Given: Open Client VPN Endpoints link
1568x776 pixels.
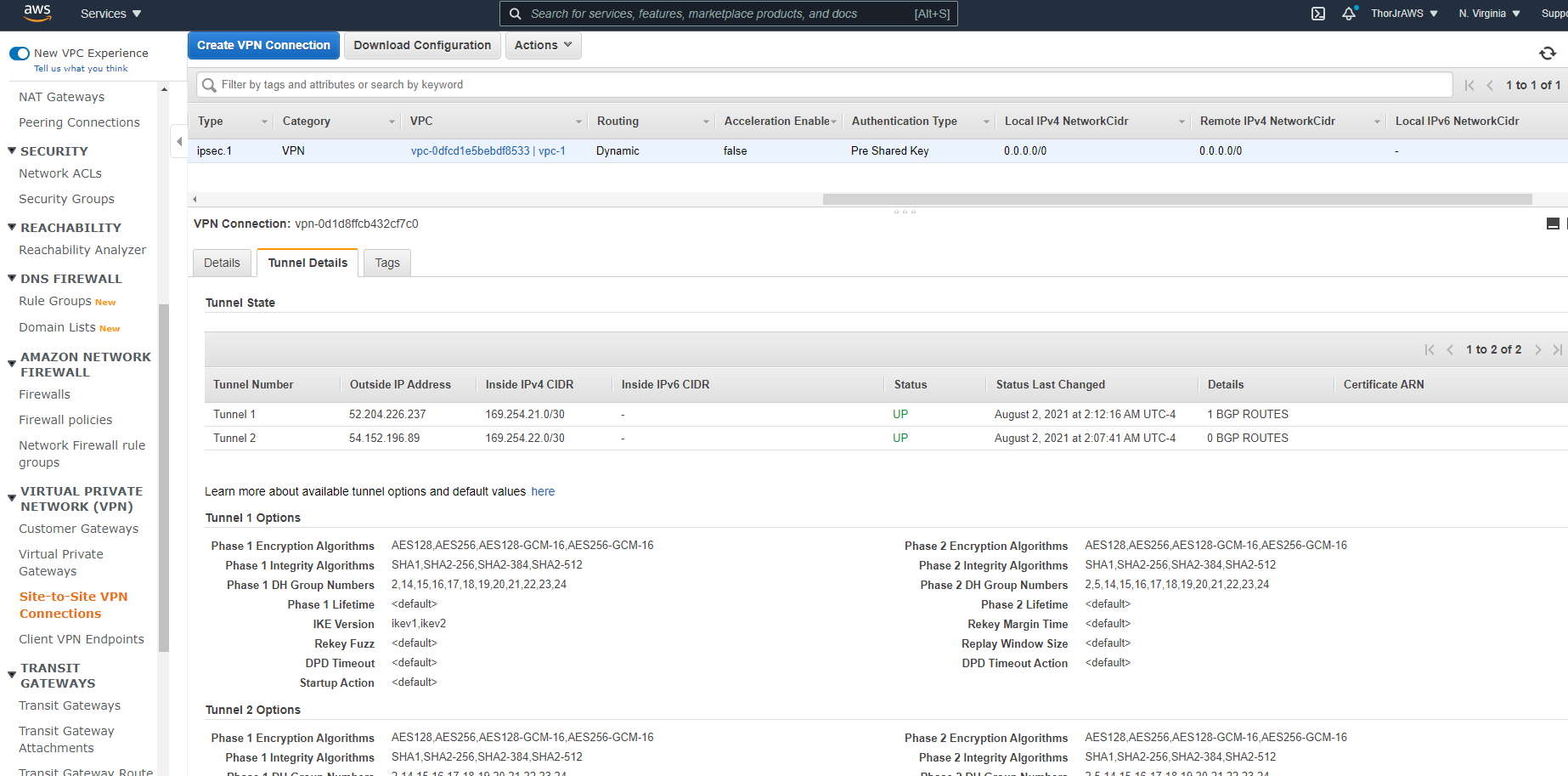Looking at the screenshot, I should click(x=82, y=639).
